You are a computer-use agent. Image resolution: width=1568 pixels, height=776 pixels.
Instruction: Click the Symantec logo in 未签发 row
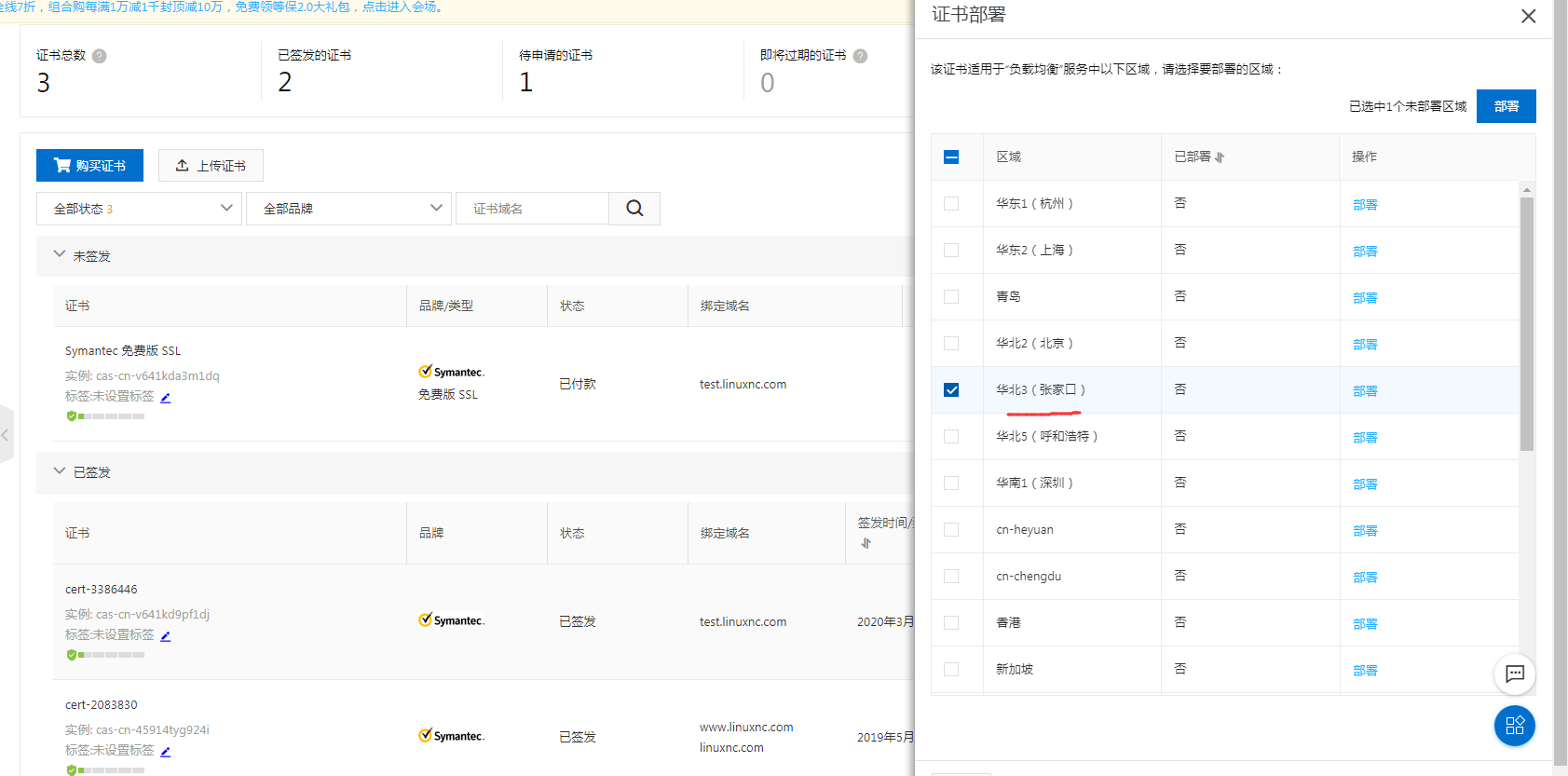click(452, 372)
